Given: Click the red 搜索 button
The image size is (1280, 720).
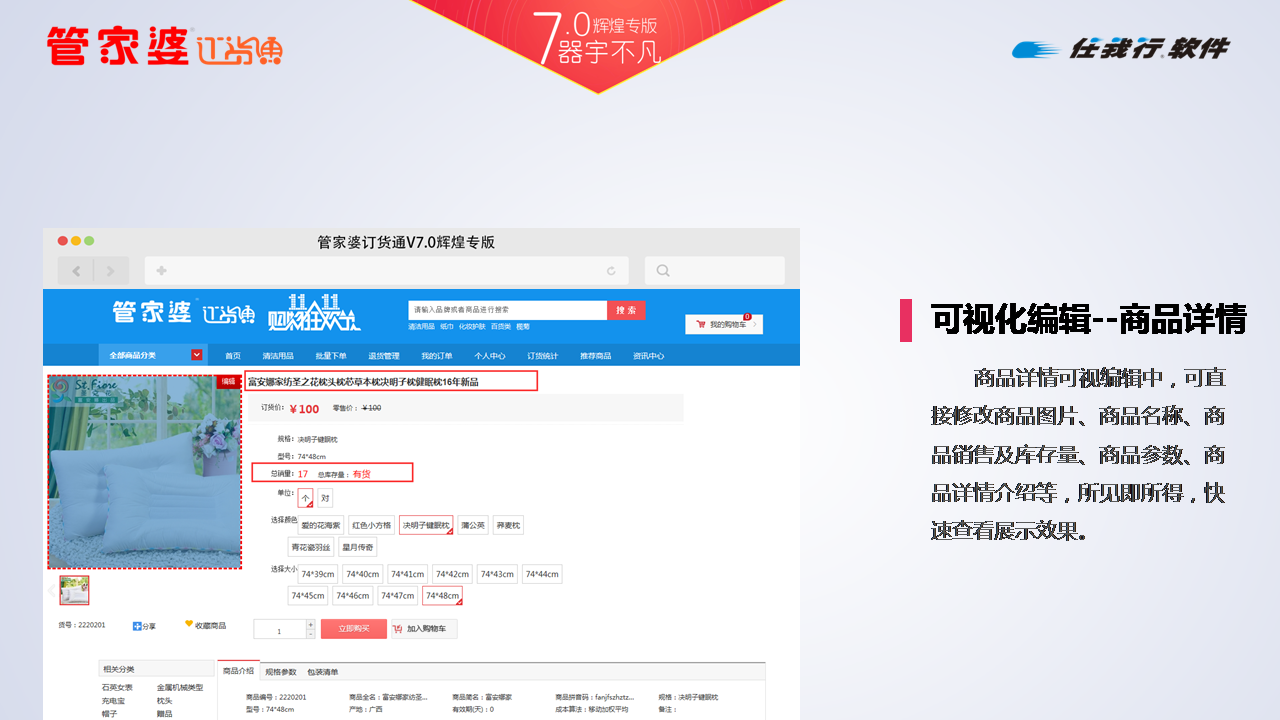Looking at the screenshot, I should tap(626, 310).
